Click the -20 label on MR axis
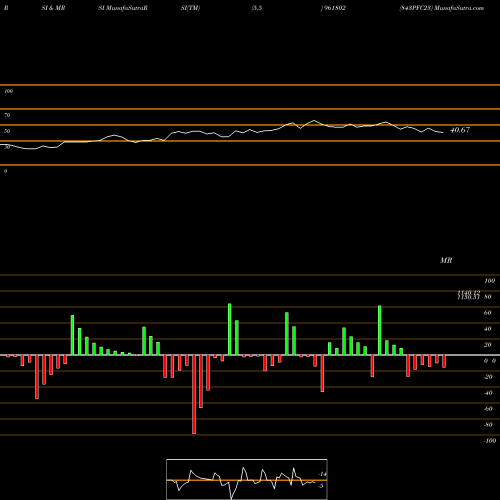 click(488, 377)
